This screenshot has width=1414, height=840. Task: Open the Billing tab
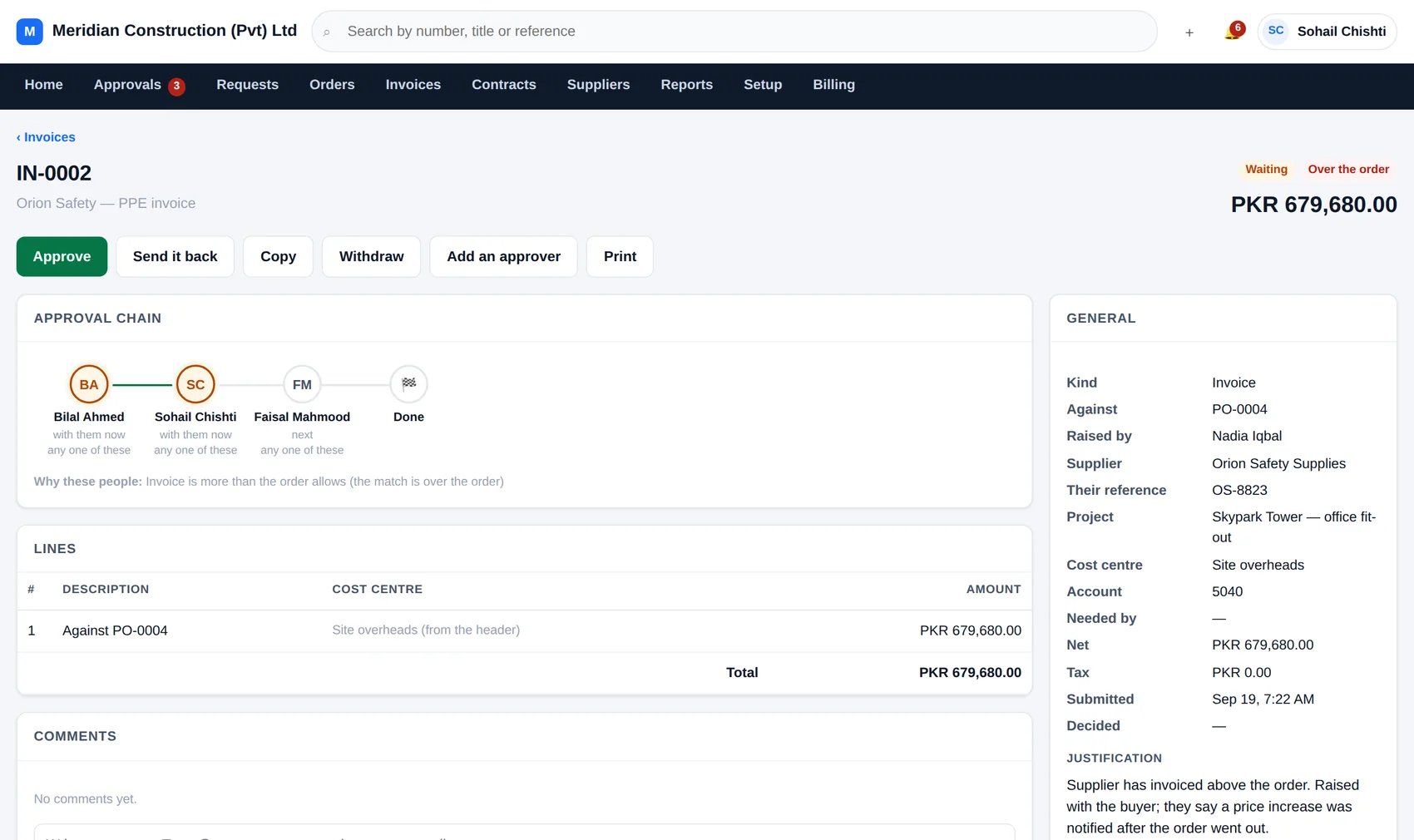click(834, 85)
